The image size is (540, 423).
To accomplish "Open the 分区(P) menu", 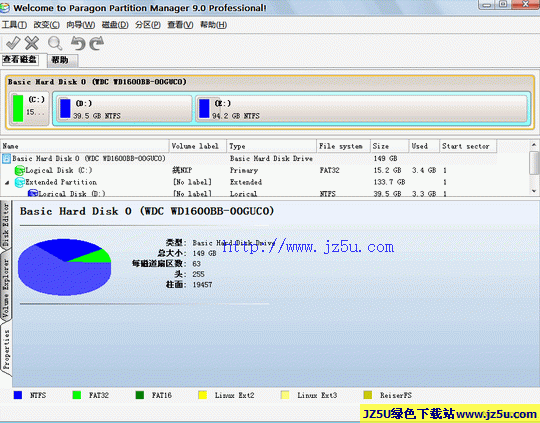I will [x=148, y=25].
